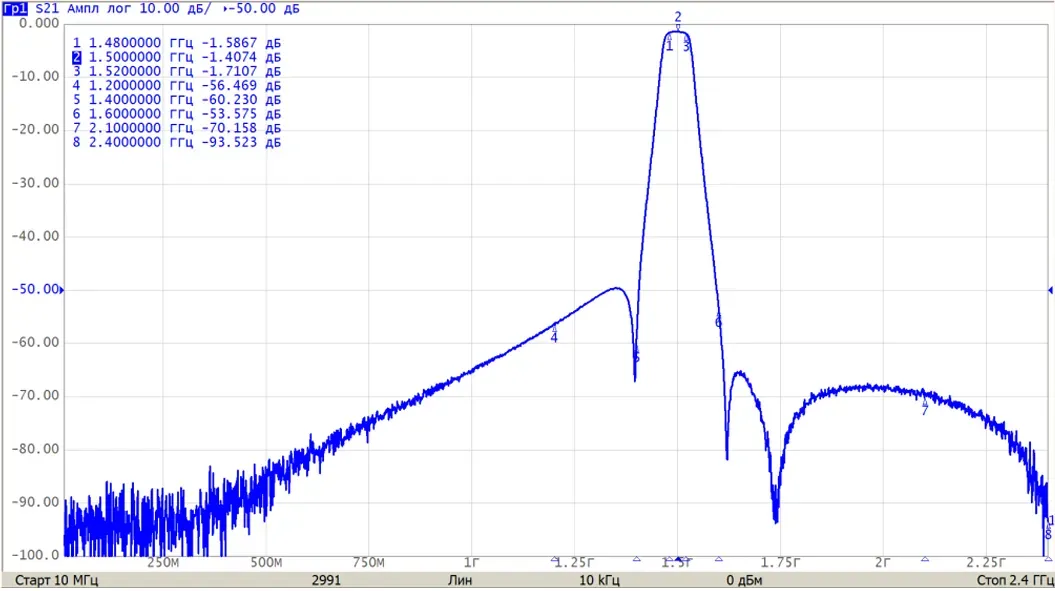
Task: Click marker 8 at the trace's right end
Action: [x=1048, y=534]
